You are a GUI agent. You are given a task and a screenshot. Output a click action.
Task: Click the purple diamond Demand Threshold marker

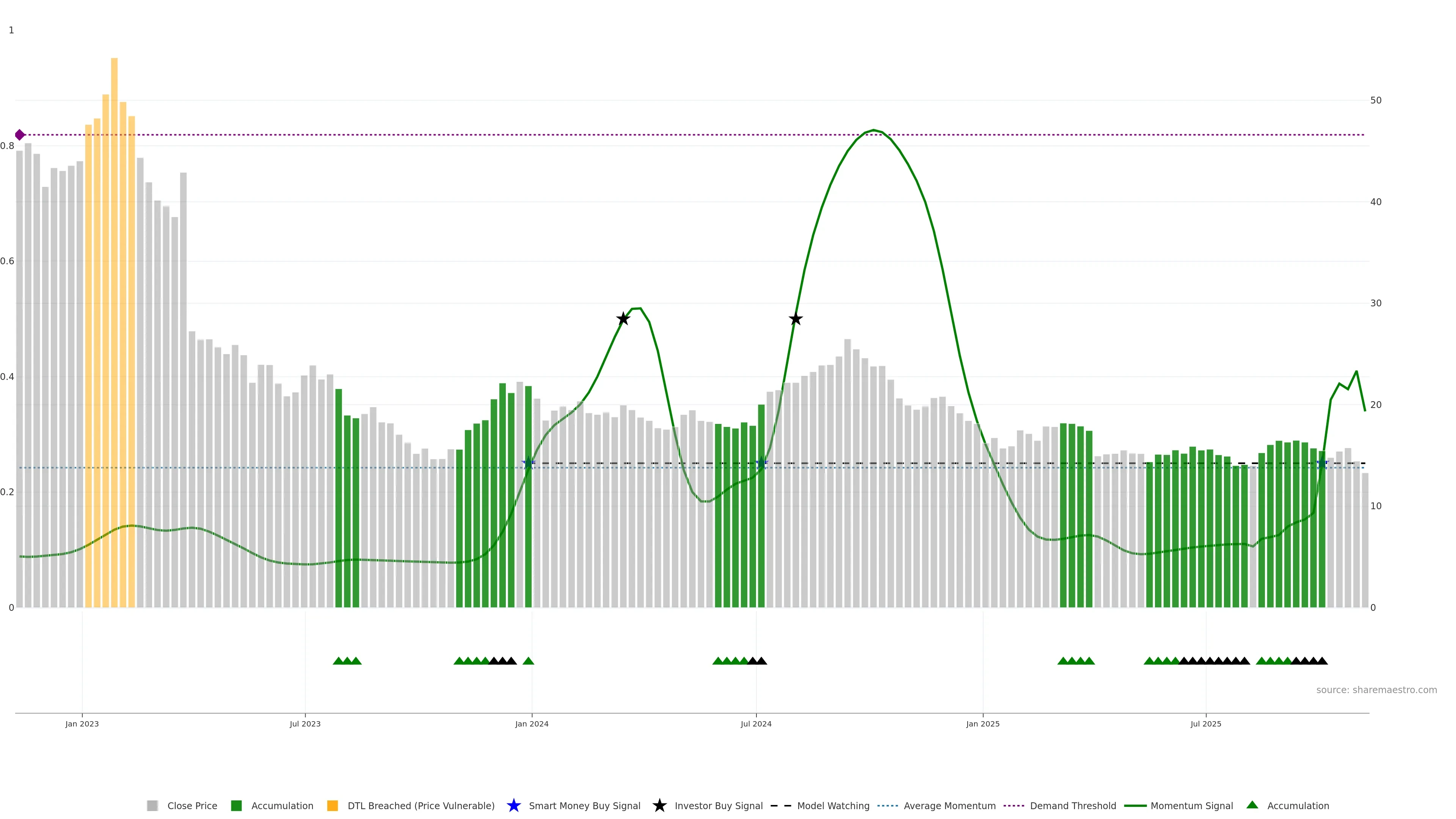20,135
